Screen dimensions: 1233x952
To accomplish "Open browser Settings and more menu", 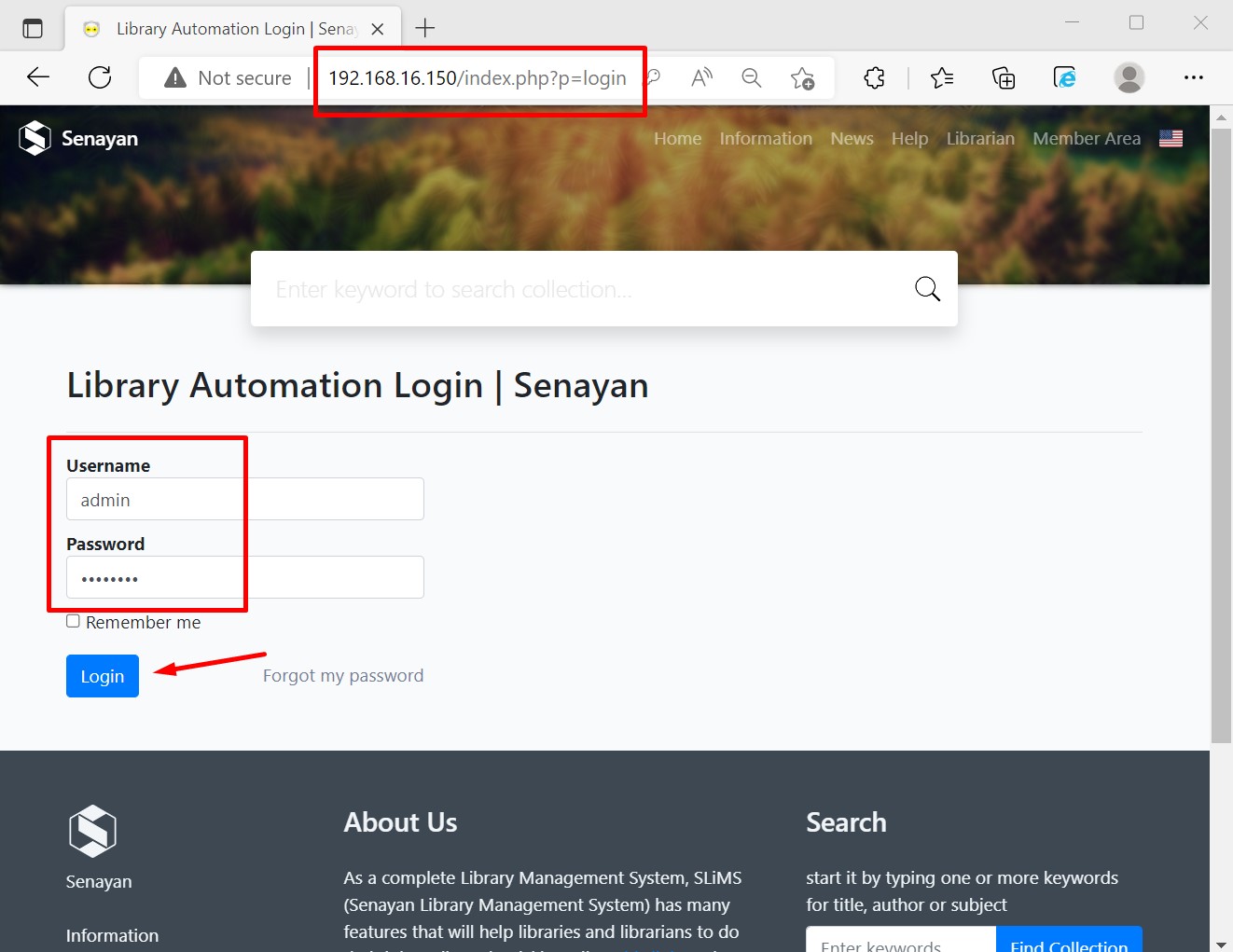I will click(x=1193, y=78).
